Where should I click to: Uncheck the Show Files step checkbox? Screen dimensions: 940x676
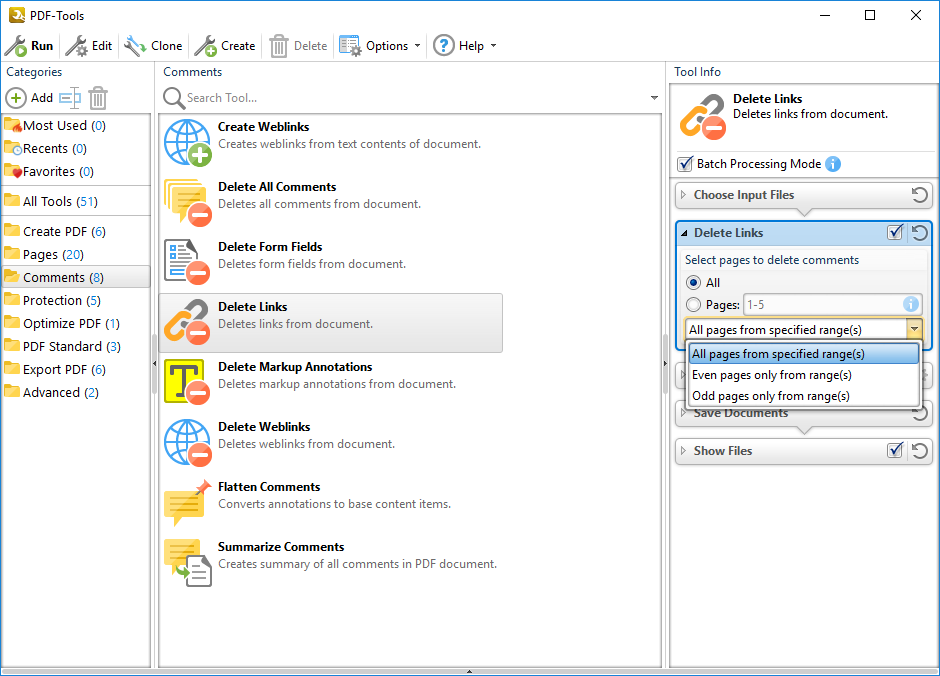click(895, 451)
